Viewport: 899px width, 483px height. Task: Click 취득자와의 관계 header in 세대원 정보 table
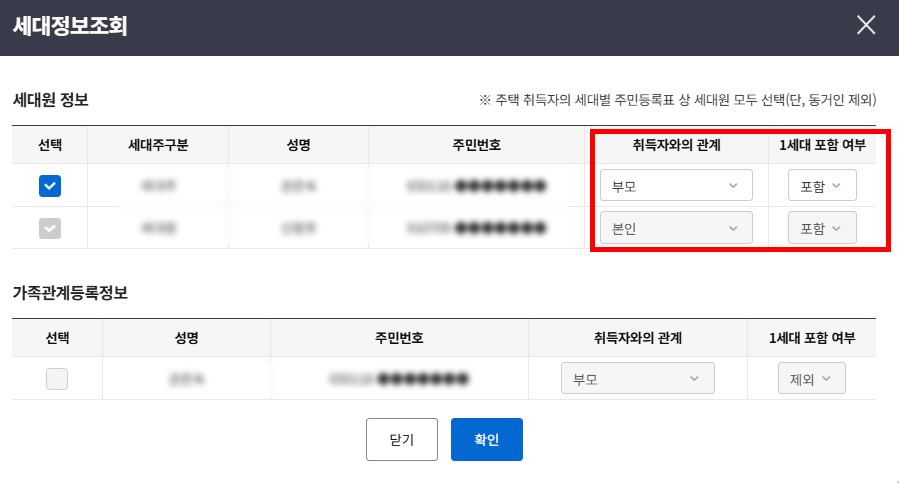[x=677, y=145]
